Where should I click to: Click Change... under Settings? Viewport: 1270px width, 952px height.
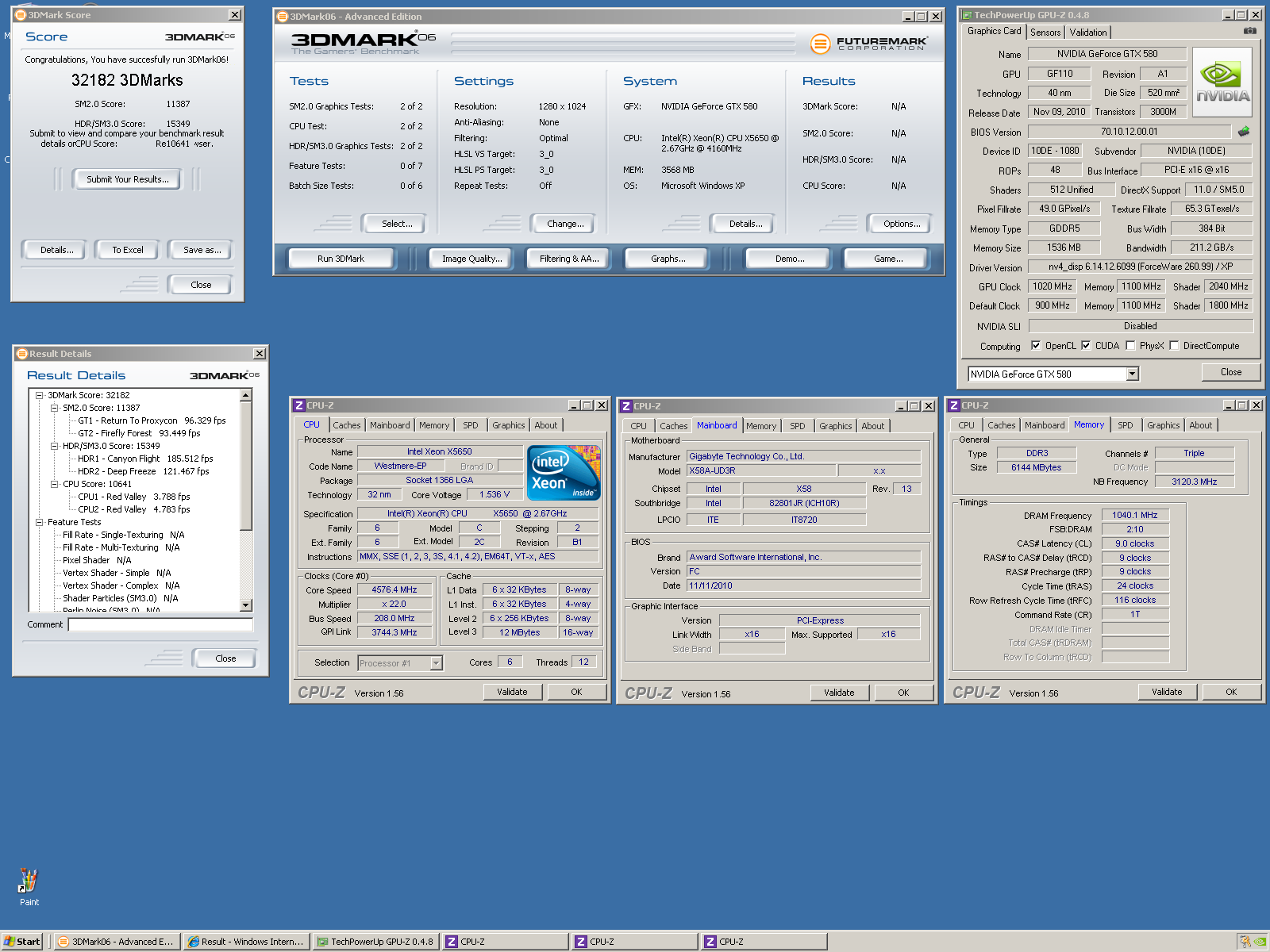(565, 224)
